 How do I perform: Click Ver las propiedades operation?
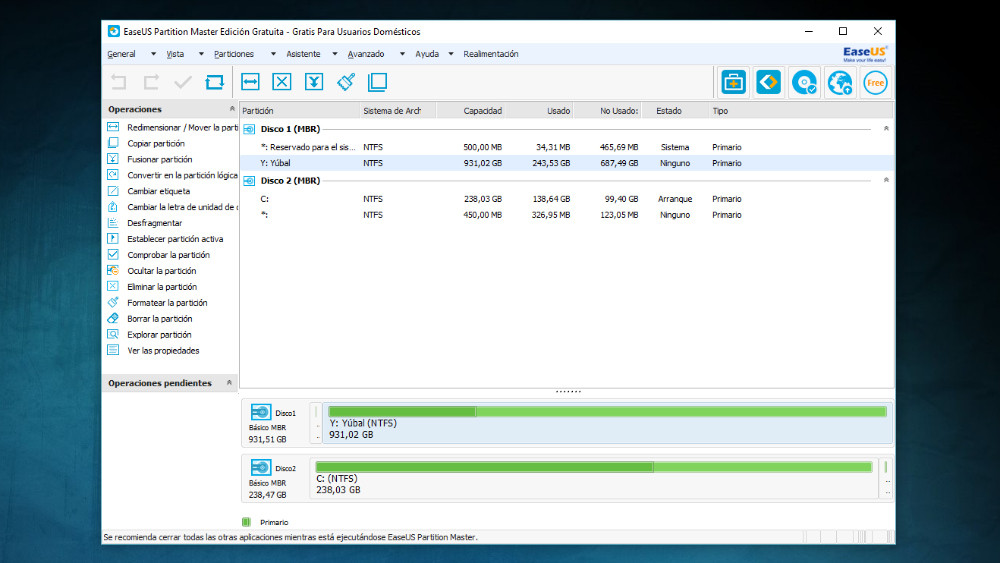[163, 351]
